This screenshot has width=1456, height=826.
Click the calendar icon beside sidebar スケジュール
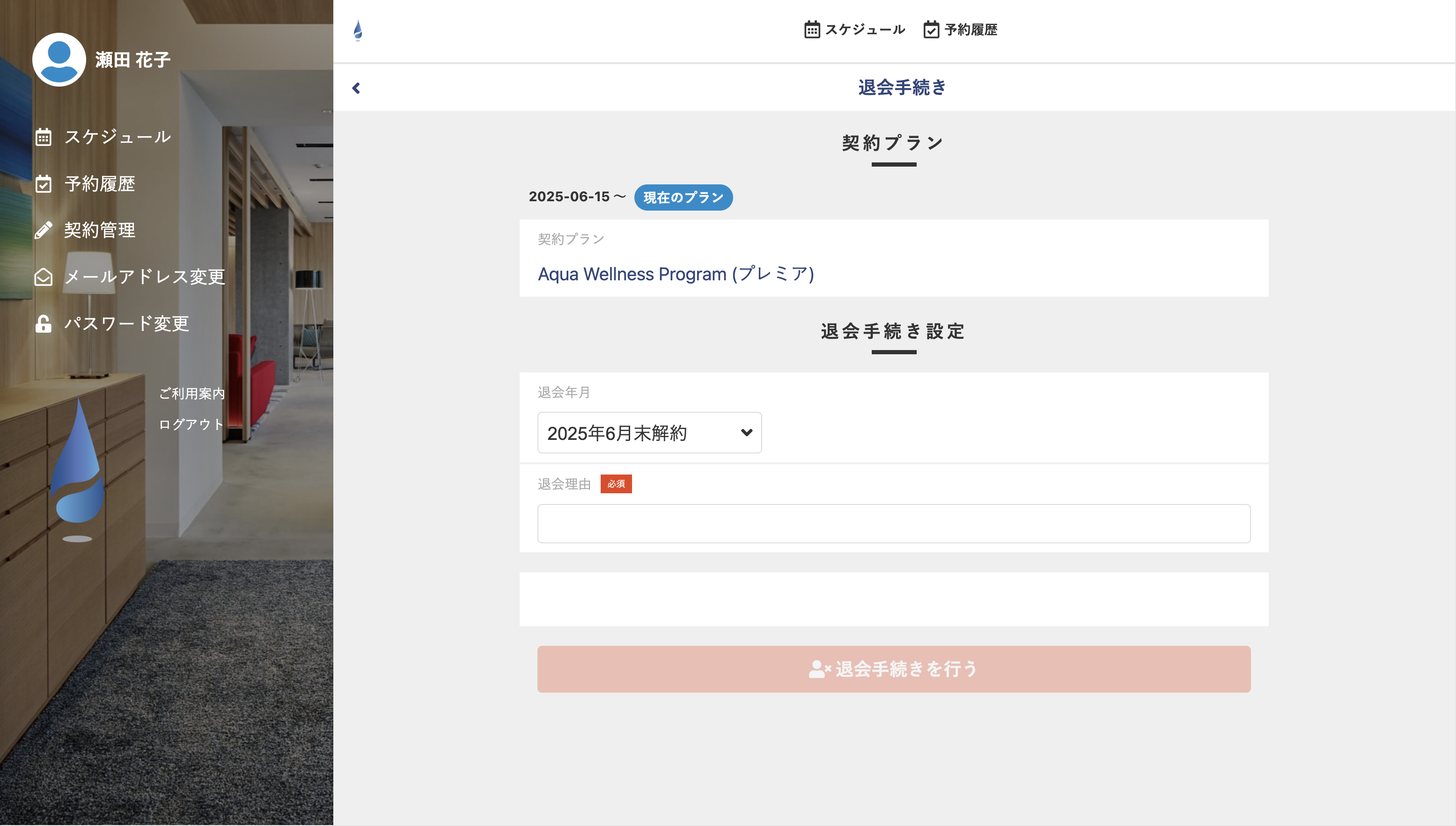[44, 137]
